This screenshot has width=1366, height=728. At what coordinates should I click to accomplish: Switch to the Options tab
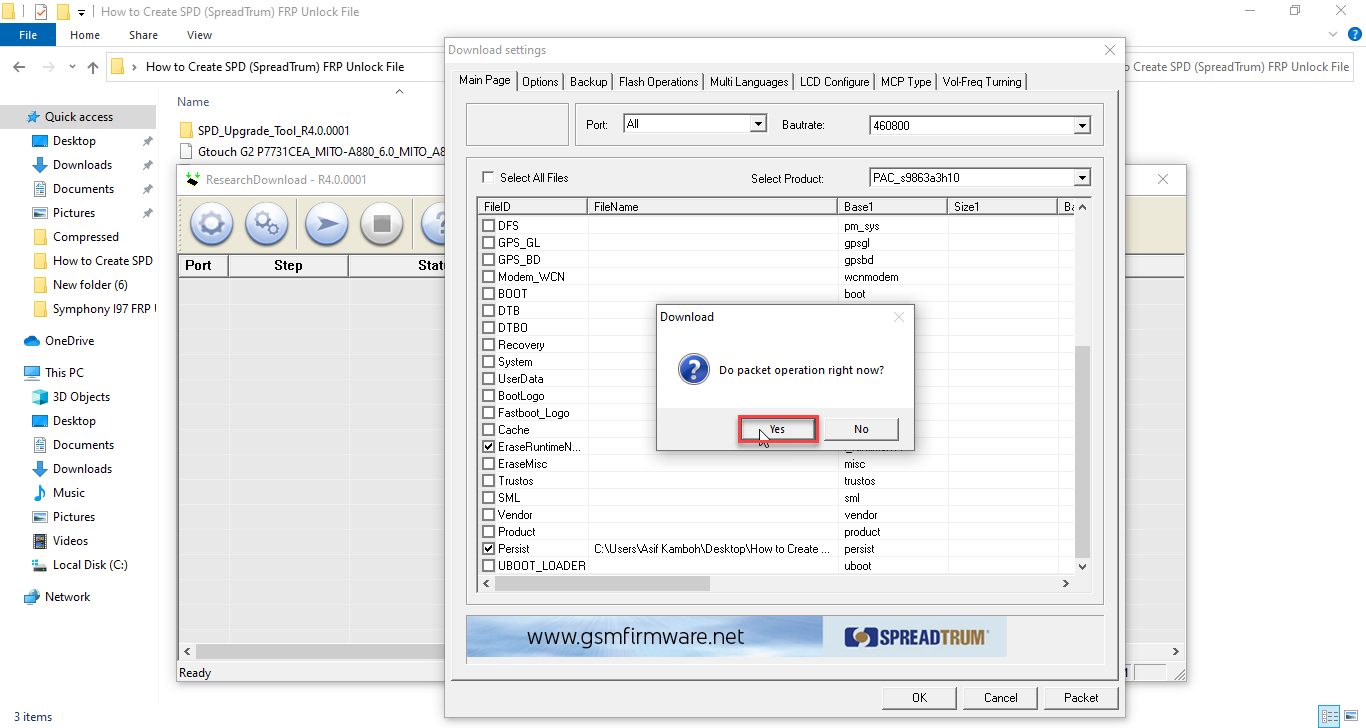pos(540,82)
